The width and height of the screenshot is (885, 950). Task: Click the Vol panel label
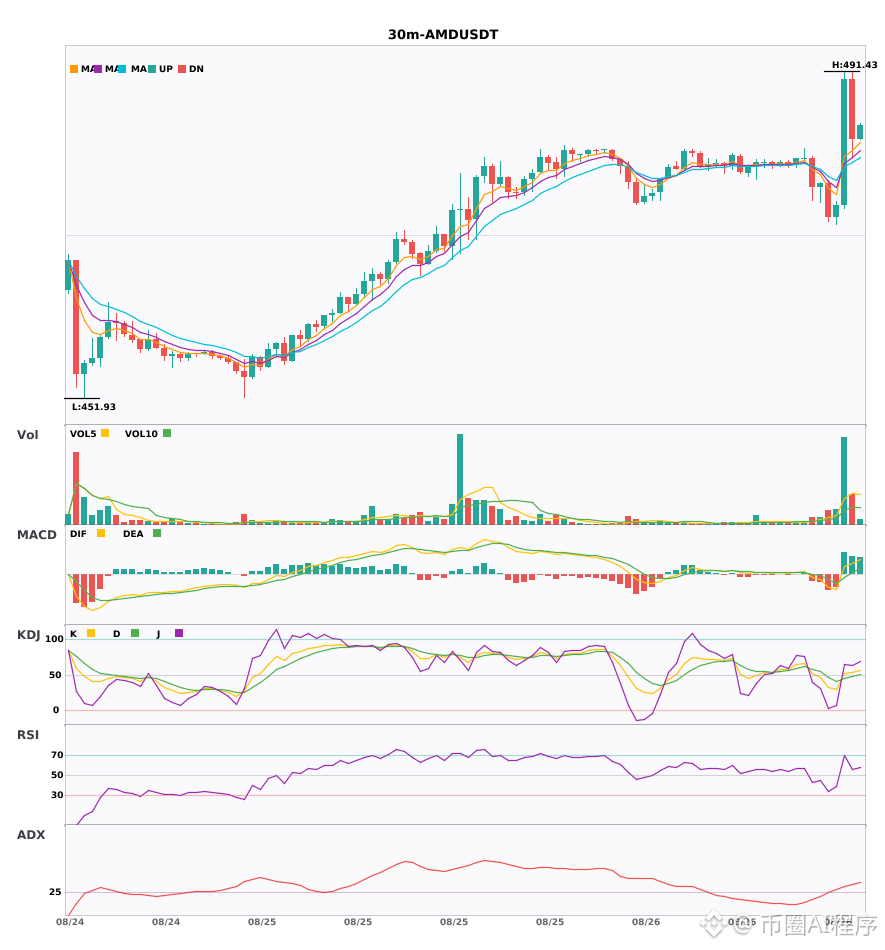27,435
